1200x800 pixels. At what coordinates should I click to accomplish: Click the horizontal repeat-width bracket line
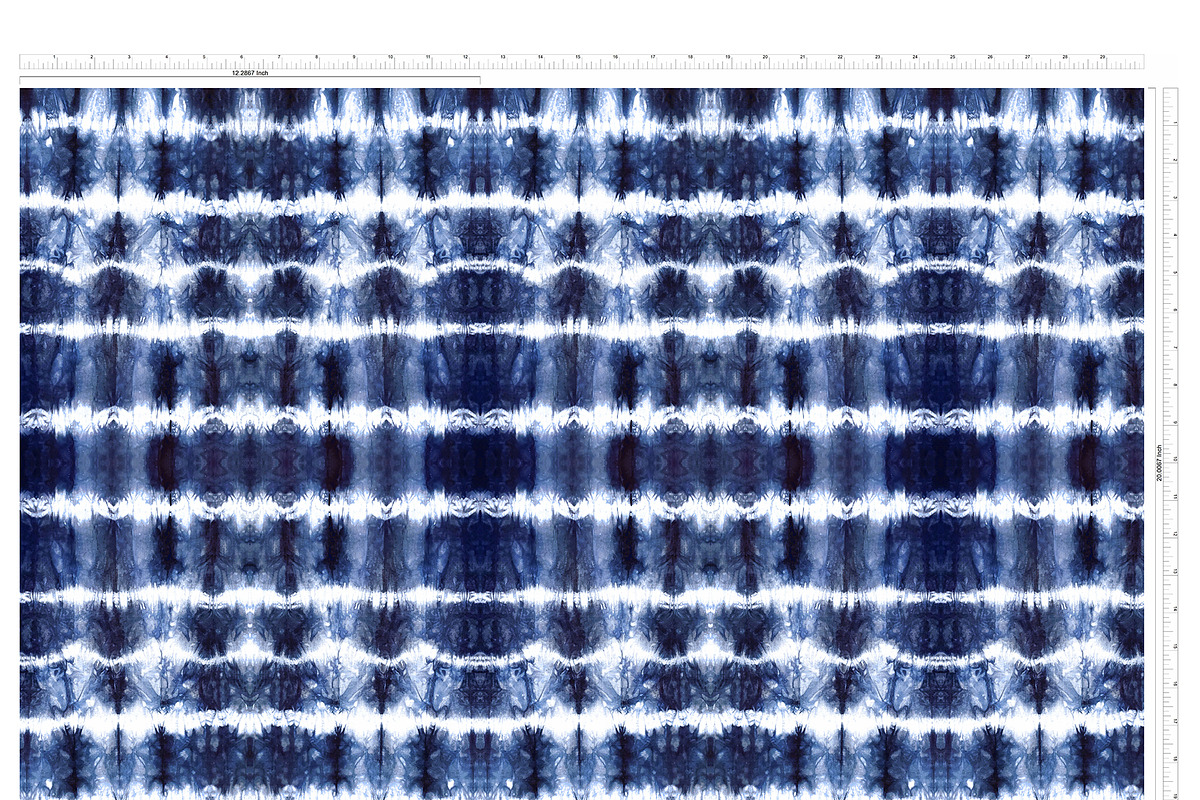250,79
